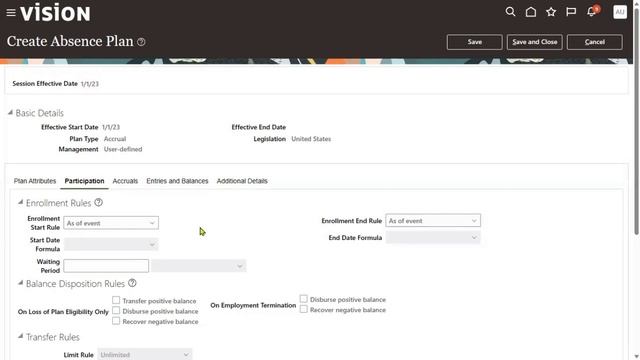
Task: Check Recover negative balance on employment termination
Action: 303,309
